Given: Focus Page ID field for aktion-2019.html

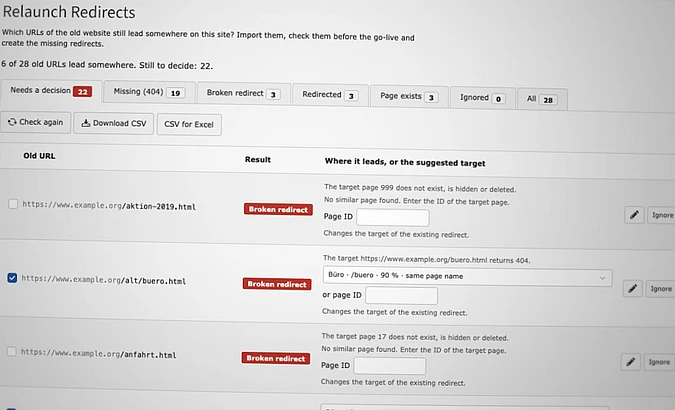Looking at the screenshot, I should tap(393, 217).
